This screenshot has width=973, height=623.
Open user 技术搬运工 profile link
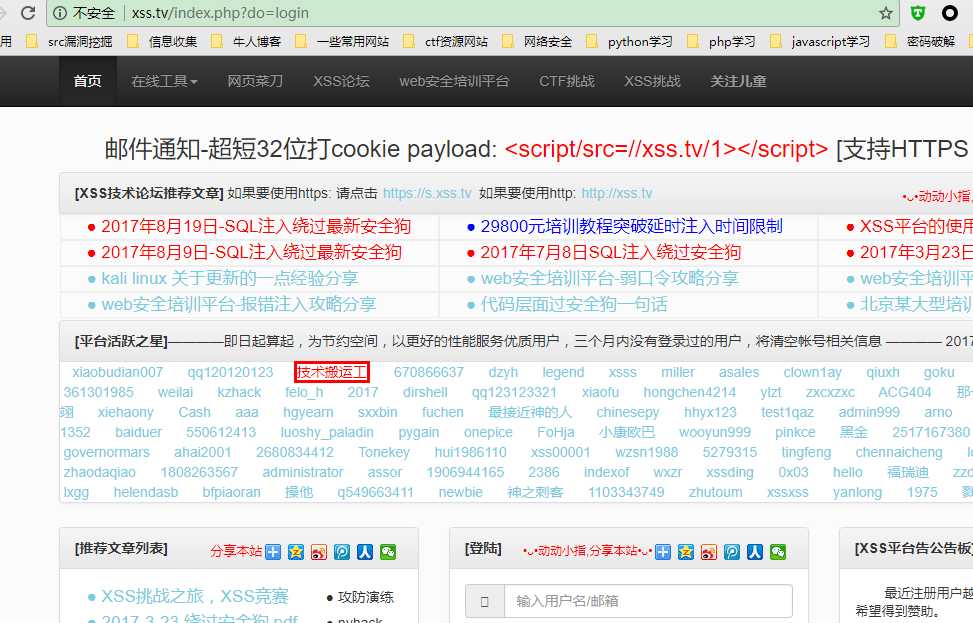pos(332,372)
